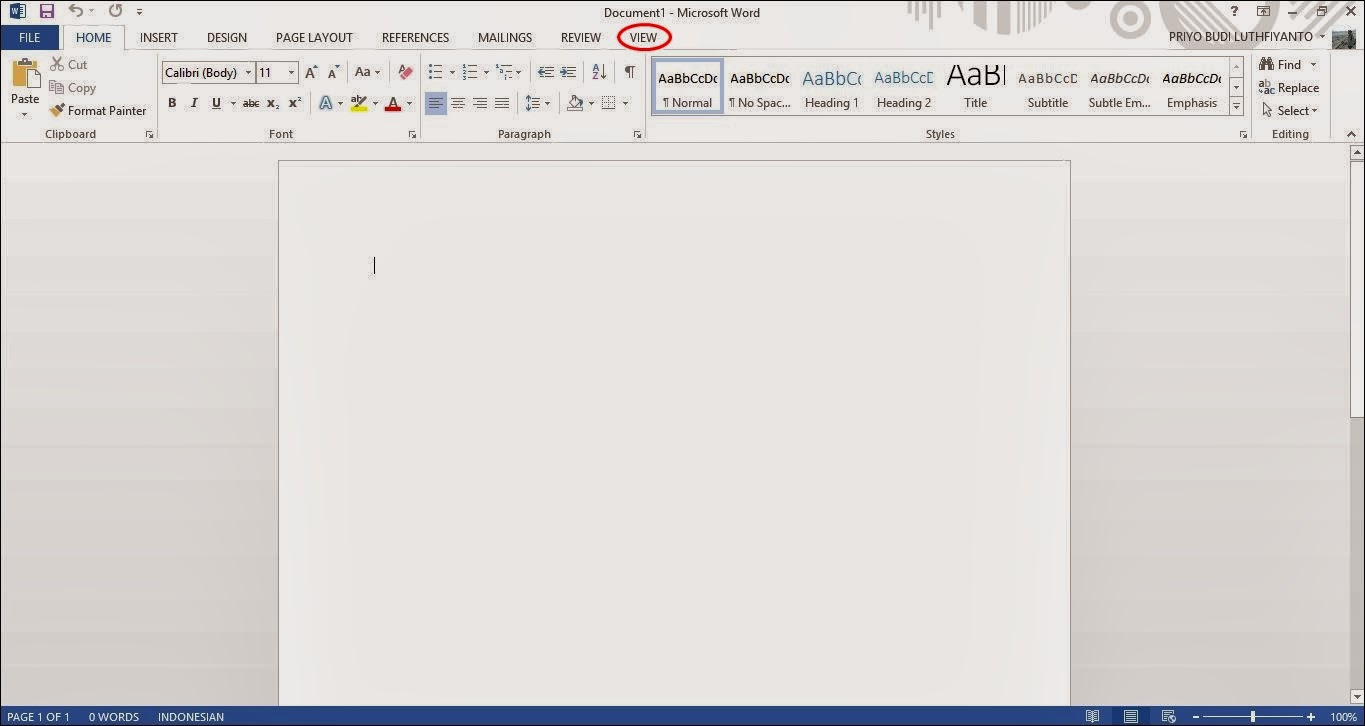The width and height of the screenshot is (1365, 726).
Task: Click the Replace button
Action: click(x=1290, y=87)
